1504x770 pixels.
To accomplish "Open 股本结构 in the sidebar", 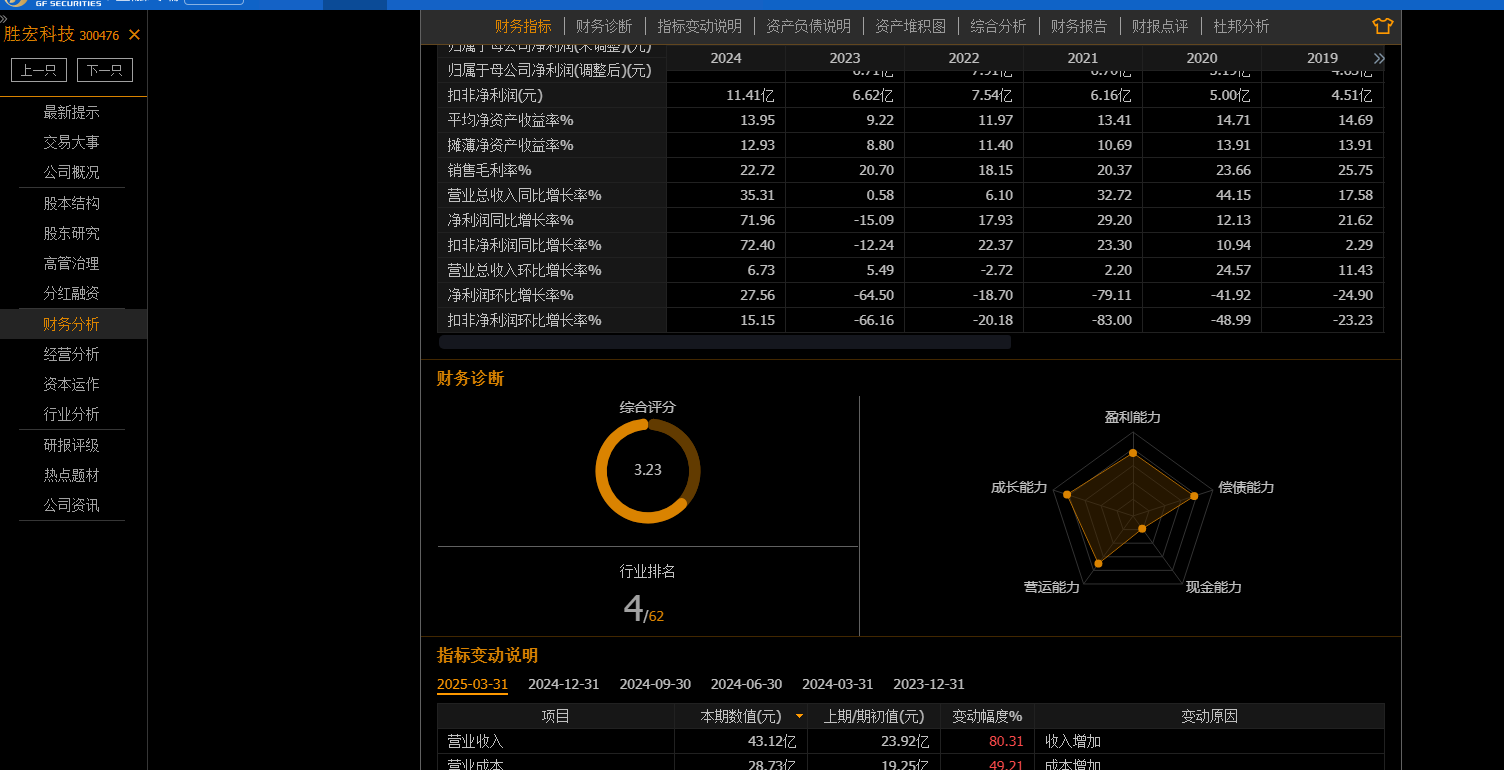I will [71, 203].
